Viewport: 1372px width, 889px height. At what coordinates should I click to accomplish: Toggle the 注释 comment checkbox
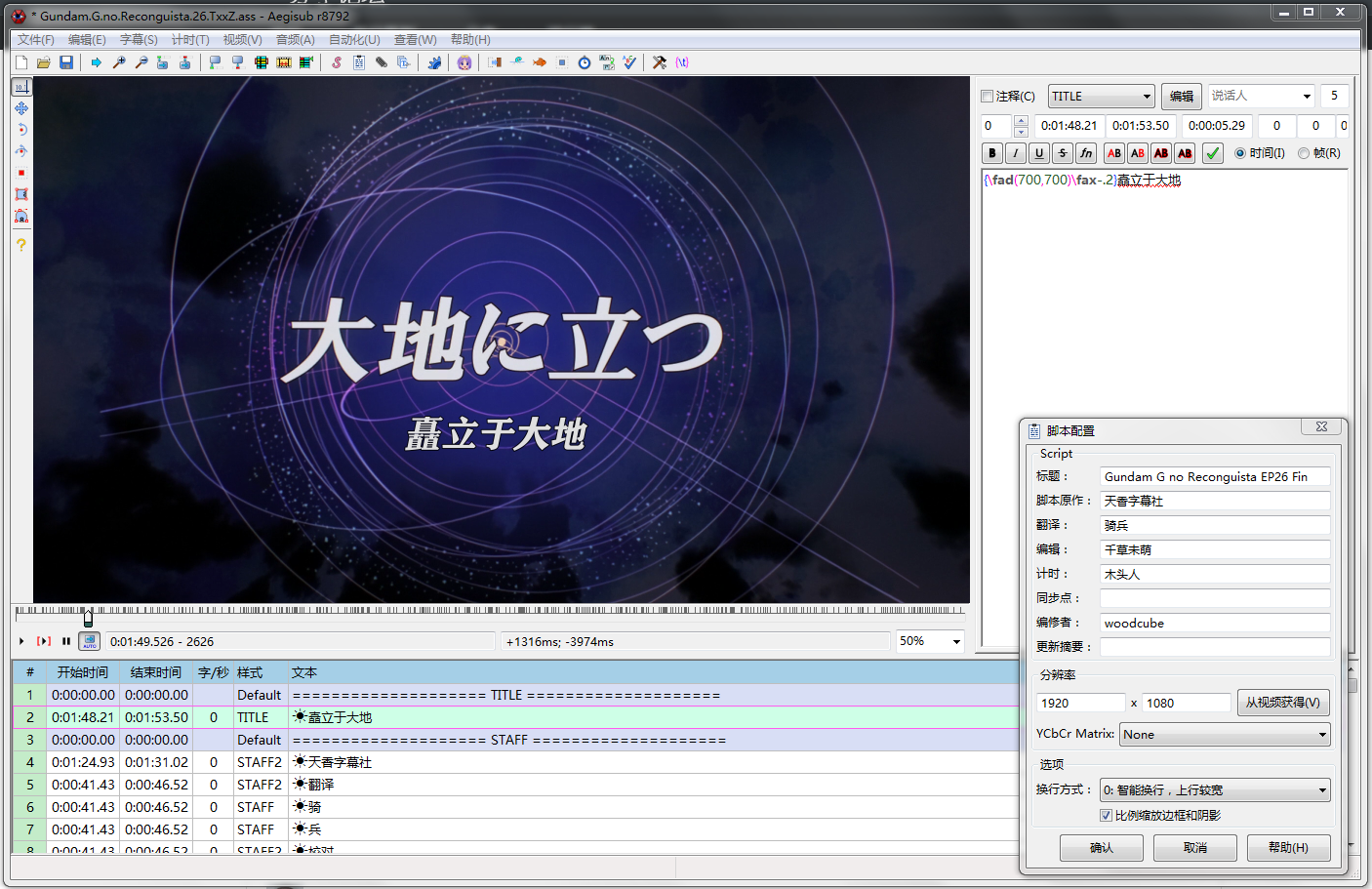[x=988, y=97]
